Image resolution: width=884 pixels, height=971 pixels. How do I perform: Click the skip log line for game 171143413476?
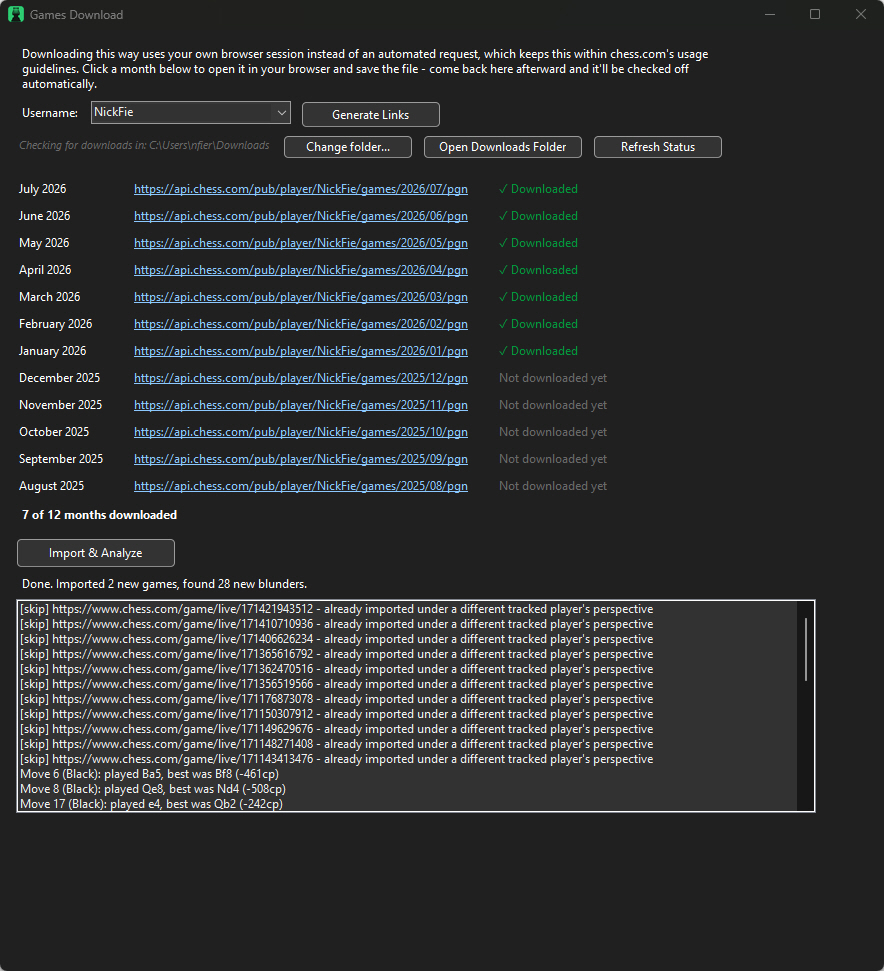[x=337, y=759]
